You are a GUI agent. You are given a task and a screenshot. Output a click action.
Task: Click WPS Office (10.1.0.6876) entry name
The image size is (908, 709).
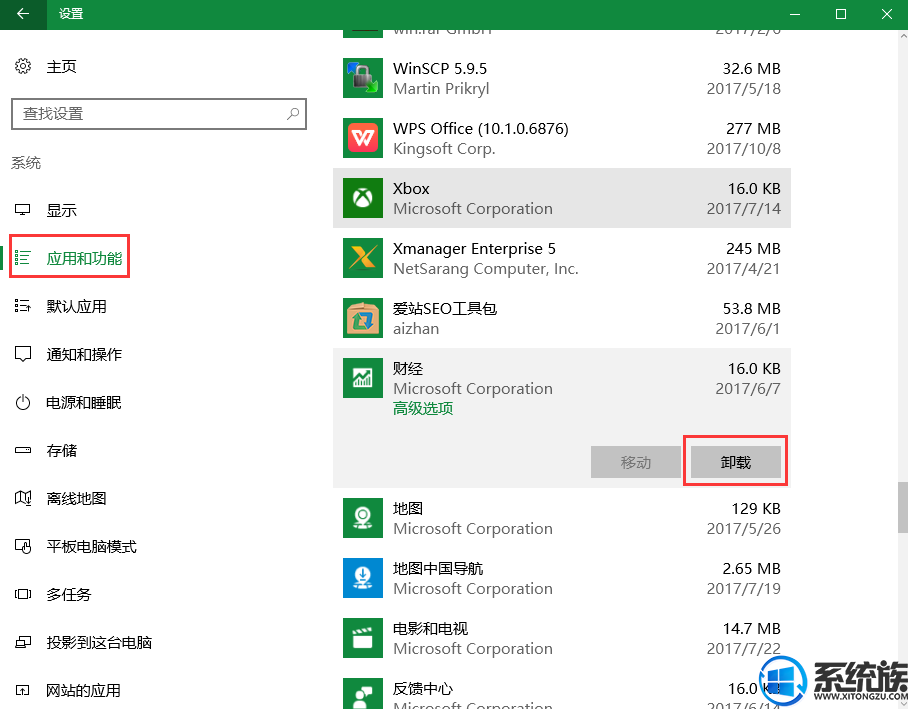[x=481, y=129]
